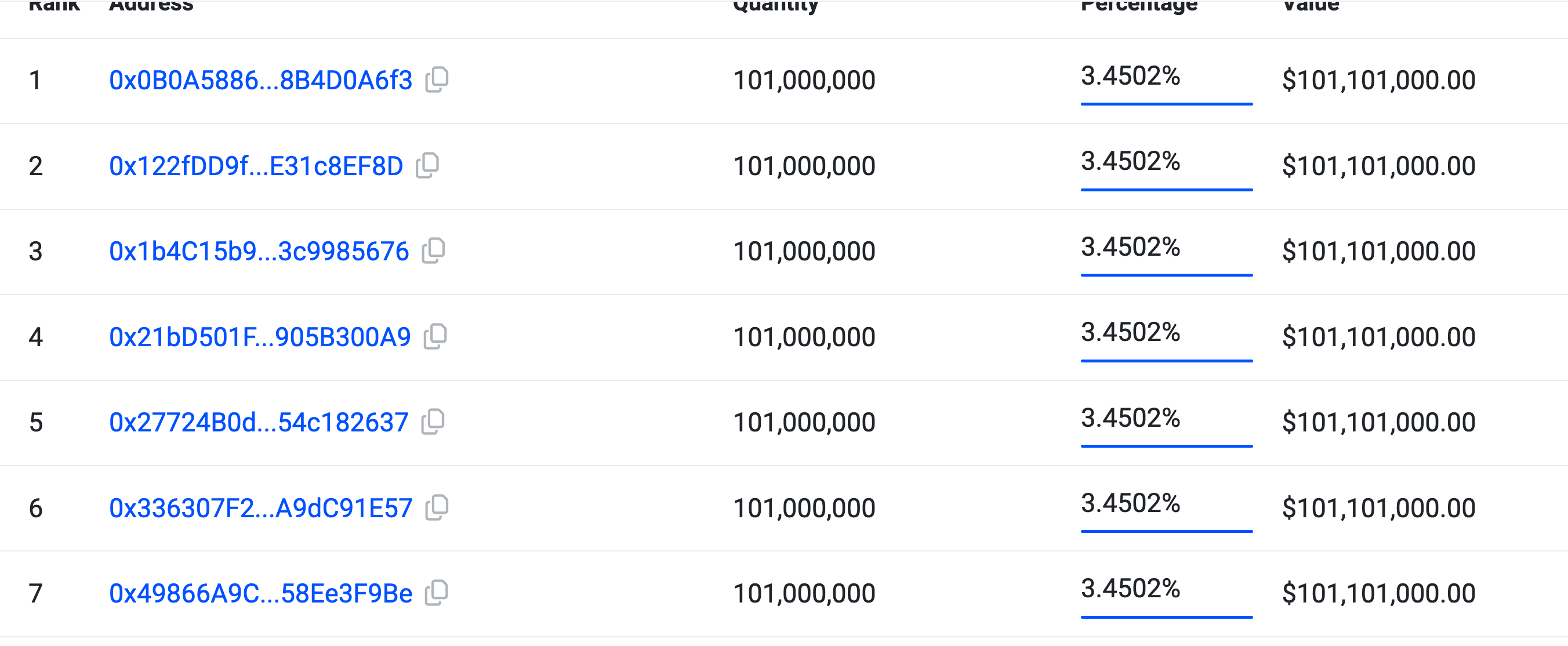Open holder address 0x21bD501F...905B300A9

point(260,337)
